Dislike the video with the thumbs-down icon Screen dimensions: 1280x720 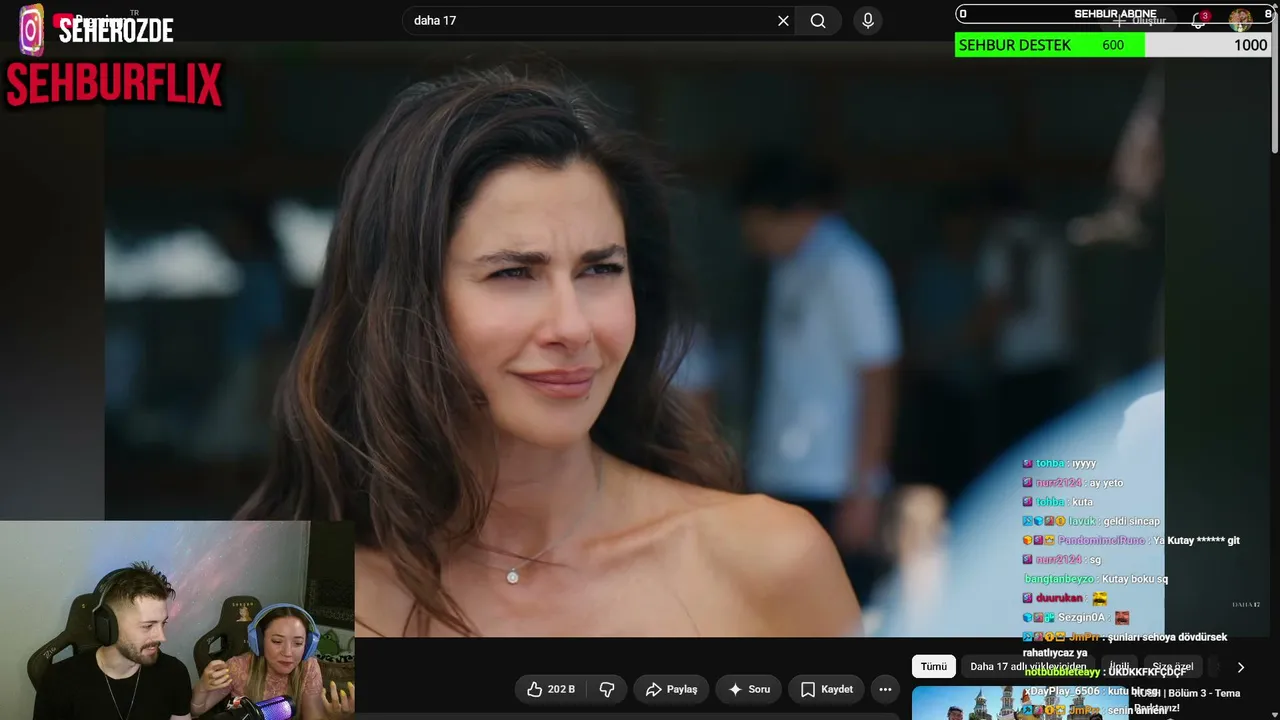point(607,689)
